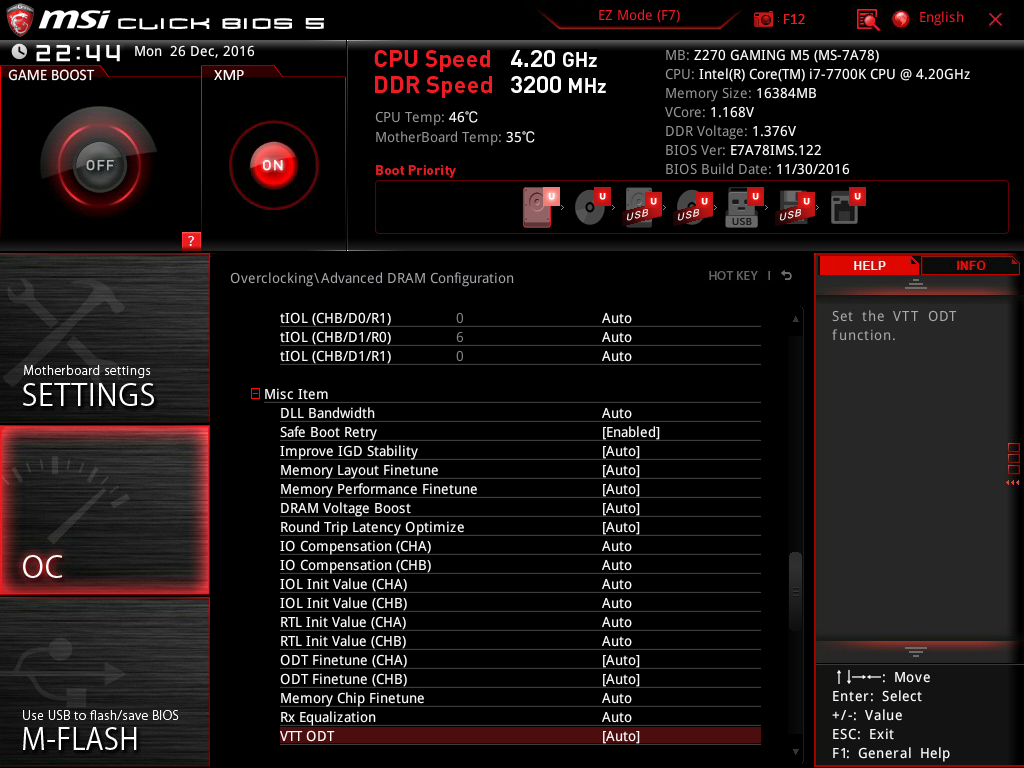Open the OC overclocking section

point(104,511)
